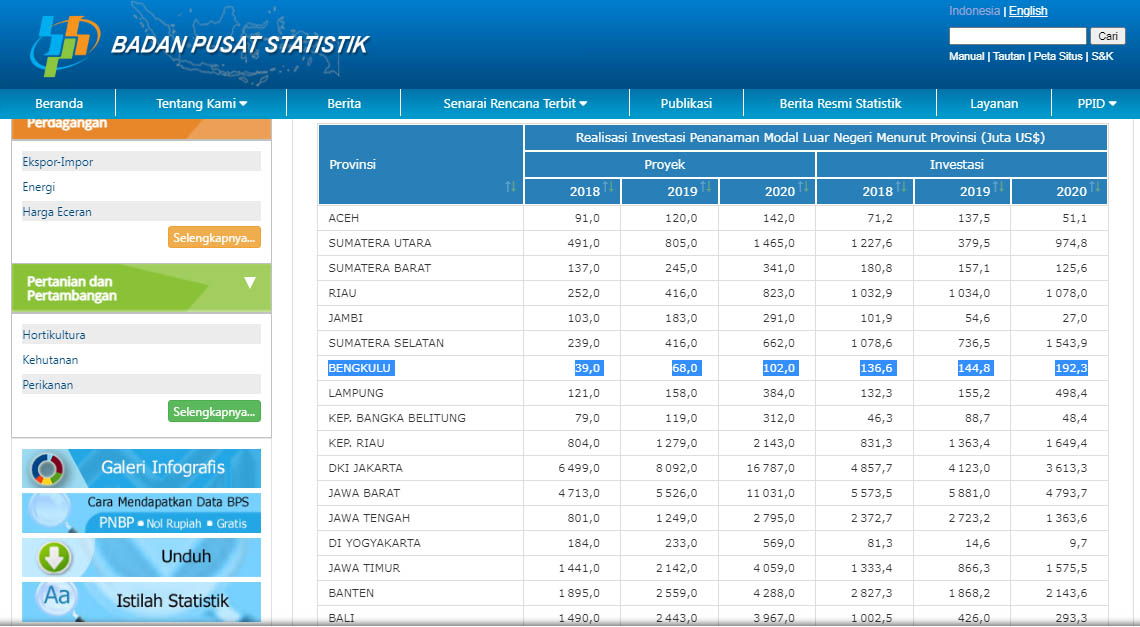Screen dimensions: 1140x627
Task: Go to the Beranda menu item
Action: [59, 103]
